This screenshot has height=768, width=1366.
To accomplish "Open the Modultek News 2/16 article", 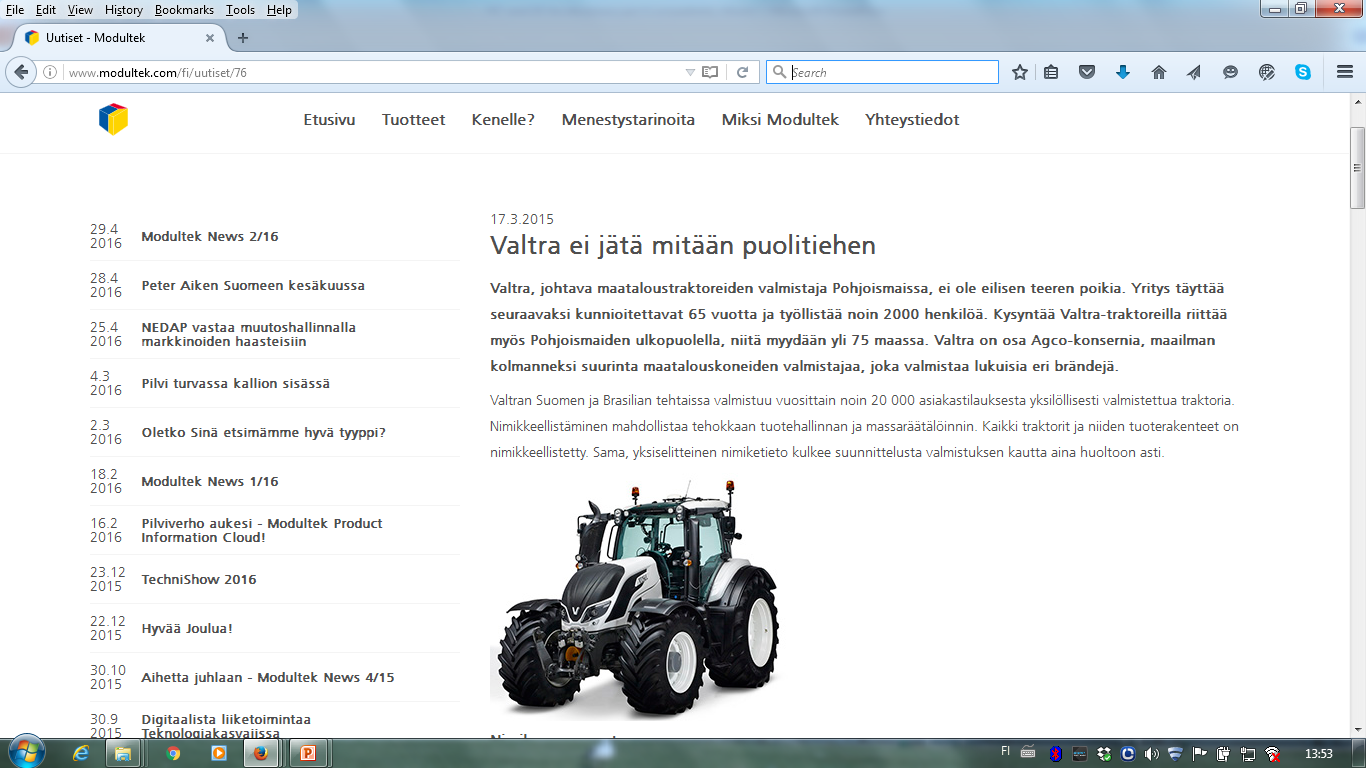I will click(x=210, y=237).
